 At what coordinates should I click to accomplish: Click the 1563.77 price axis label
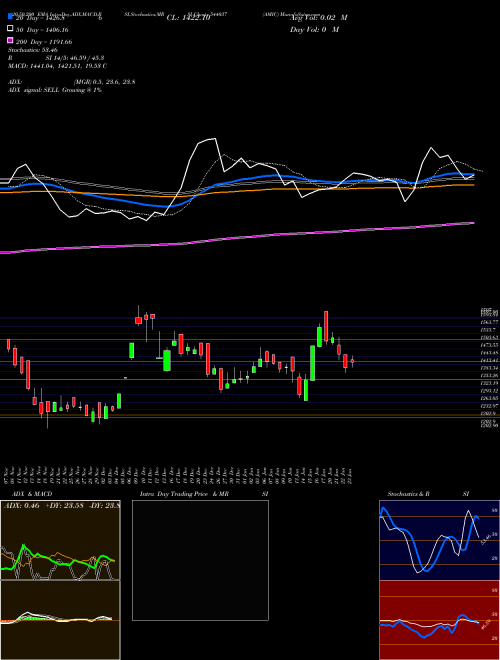pyautogui.click(x=489, y=322)
